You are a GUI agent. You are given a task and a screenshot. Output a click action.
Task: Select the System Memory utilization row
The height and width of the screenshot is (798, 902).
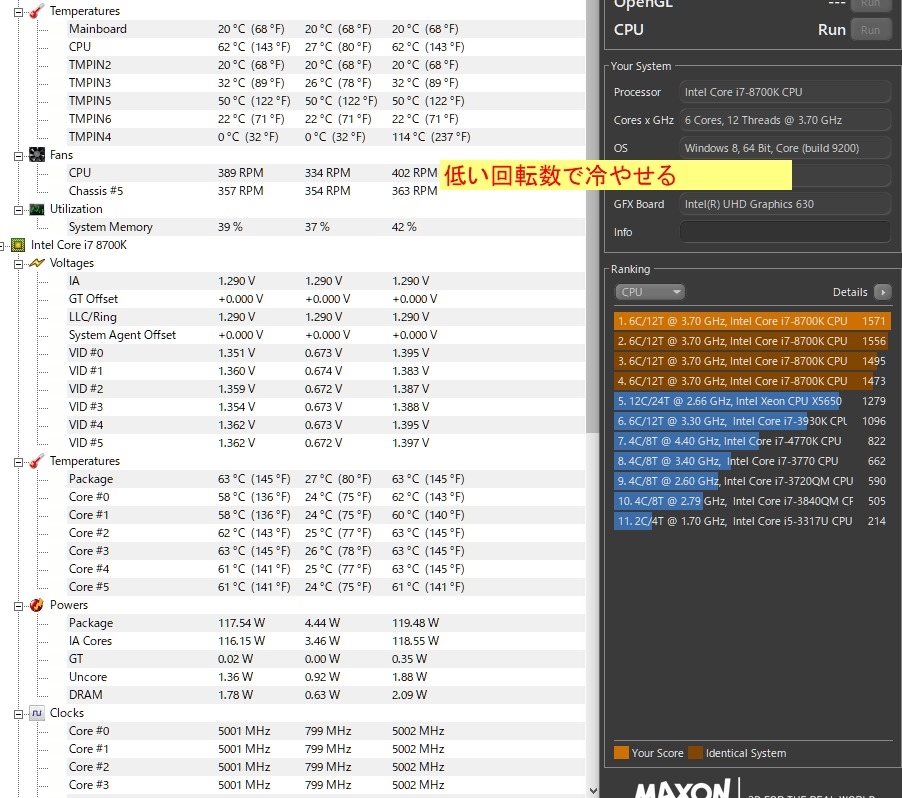tap(326, 227)
